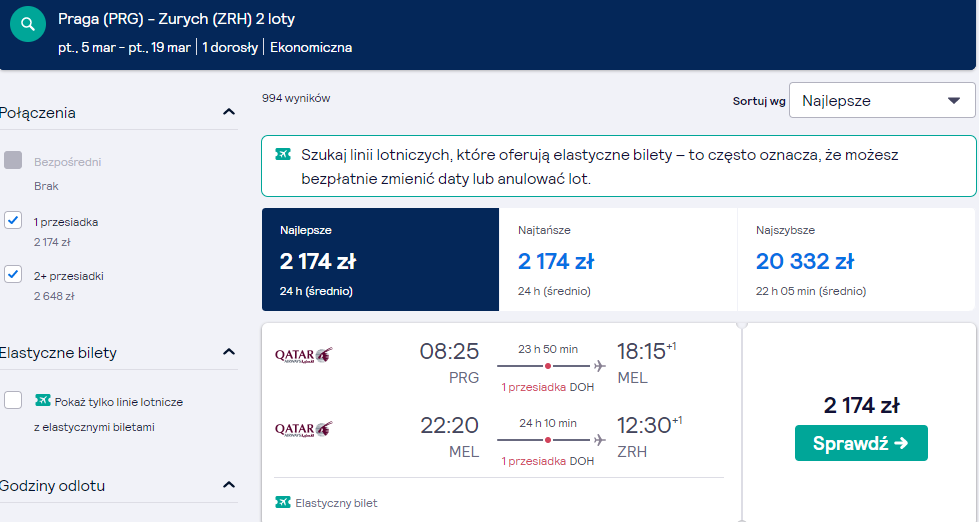Click the 2 648 zł price under 2+ przesiadki
The image size is (979, 522).
click(54, 296)
